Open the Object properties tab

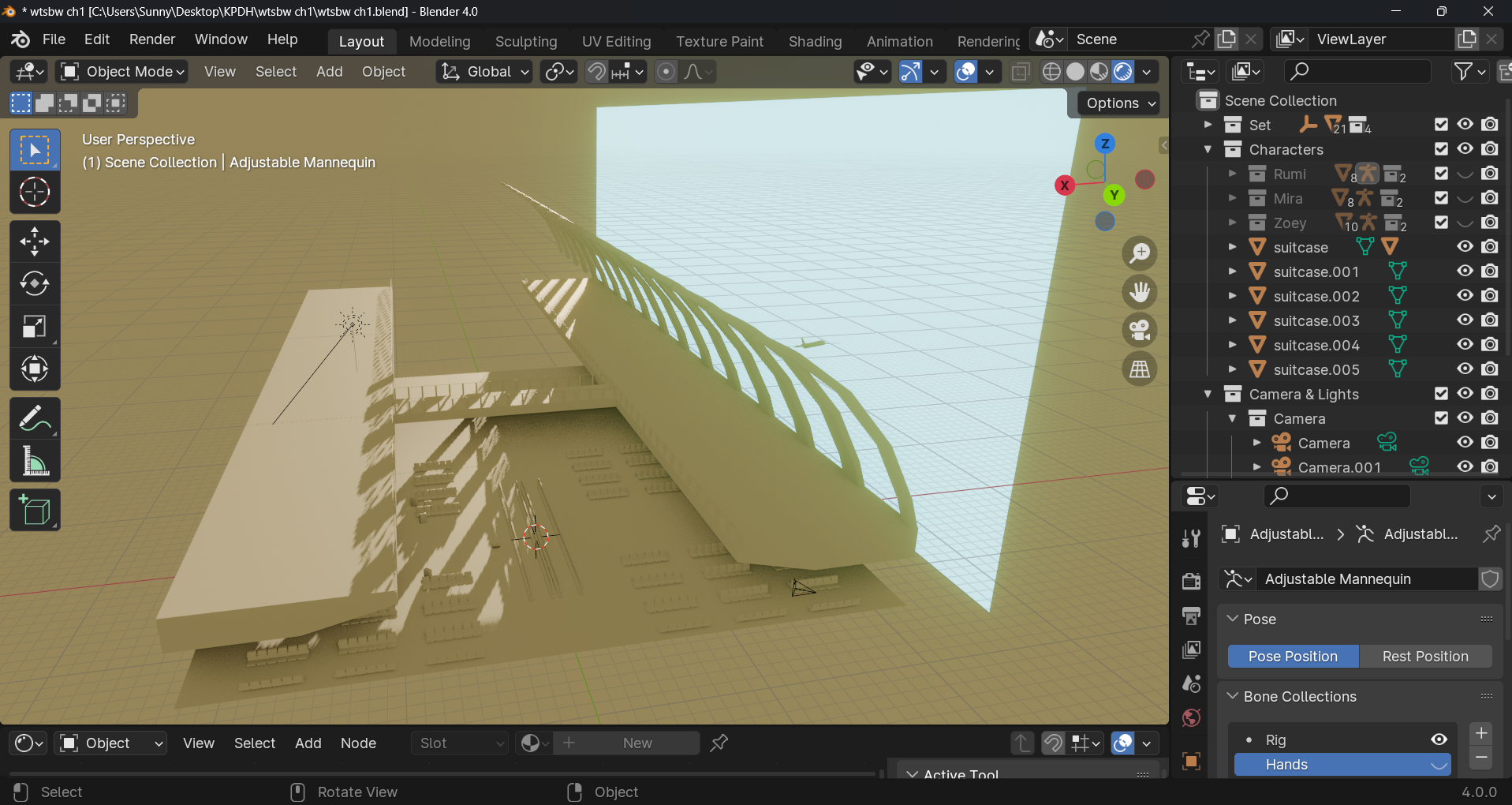[1191, 761]
